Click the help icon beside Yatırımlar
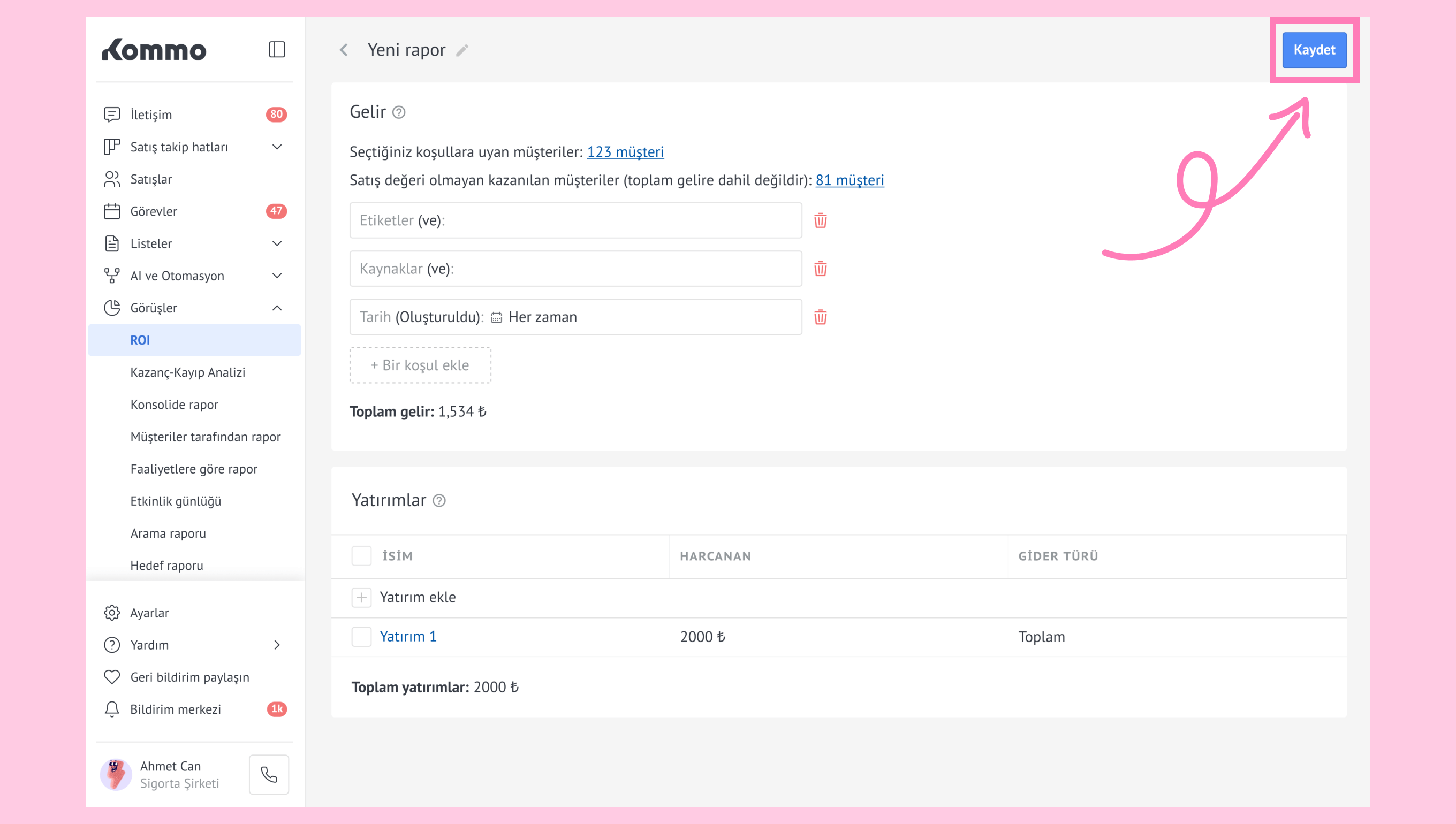 pos(439,500)
